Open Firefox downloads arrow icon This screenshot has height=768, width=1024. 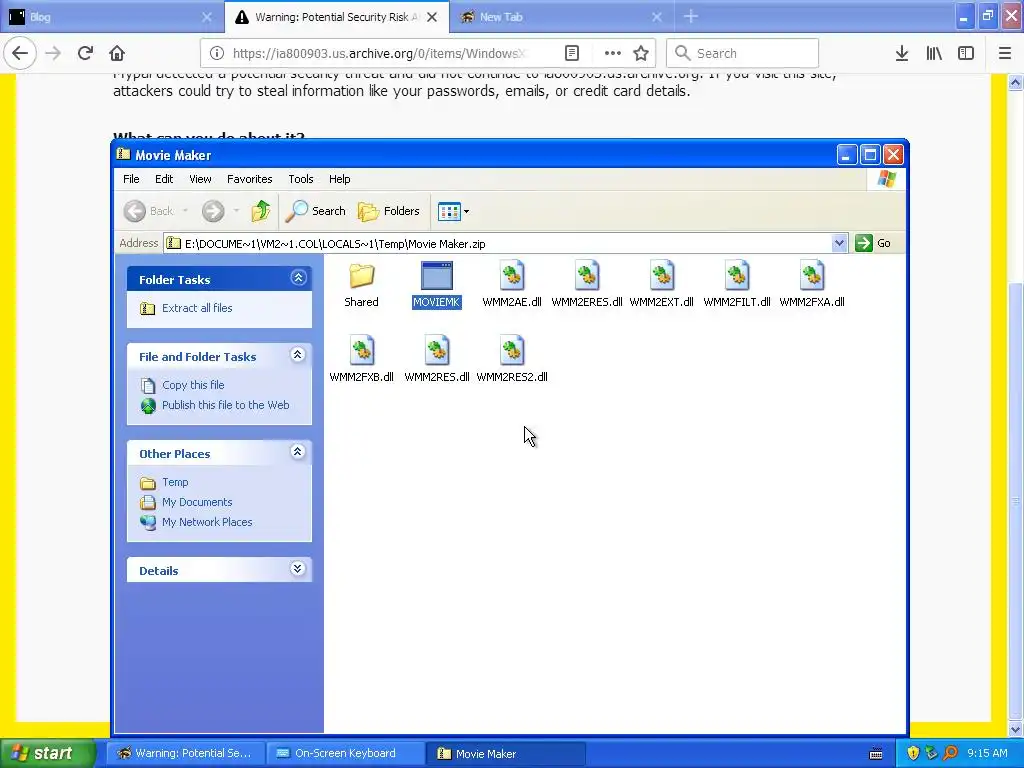coord(902,53)
